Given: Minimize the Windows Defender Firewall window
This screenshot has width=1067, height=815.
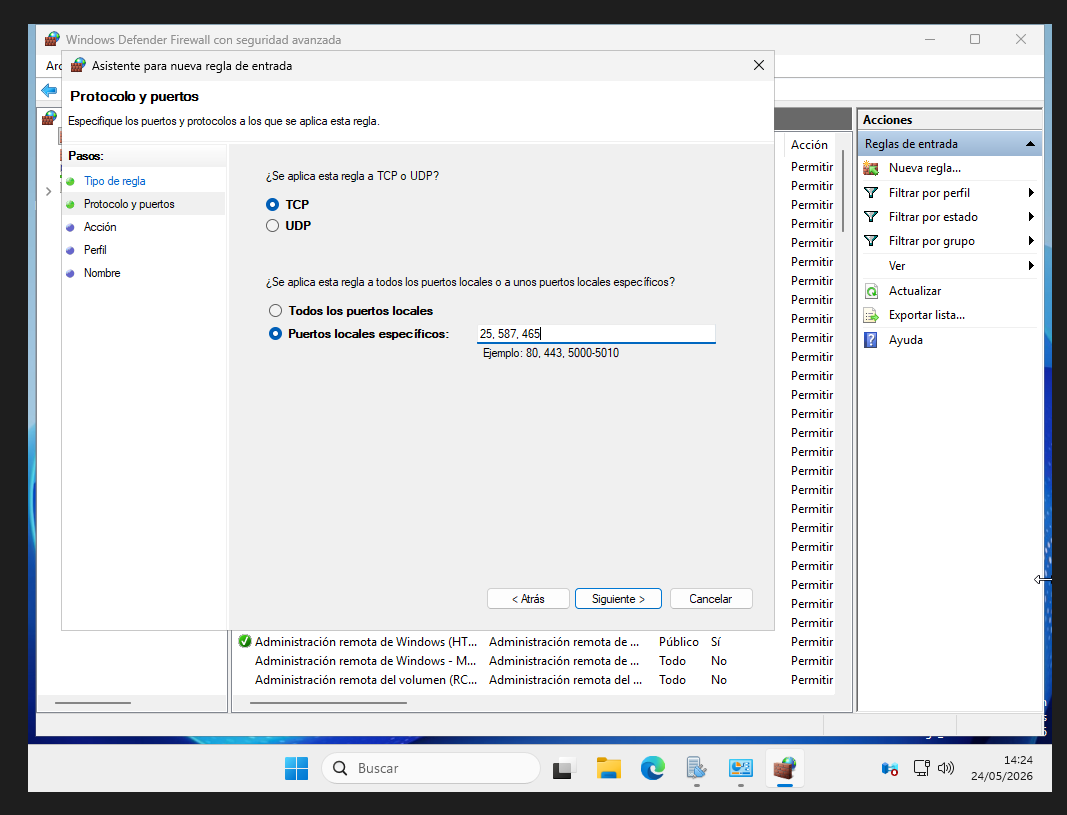Looking at the screenshot, I should (930, 39).
